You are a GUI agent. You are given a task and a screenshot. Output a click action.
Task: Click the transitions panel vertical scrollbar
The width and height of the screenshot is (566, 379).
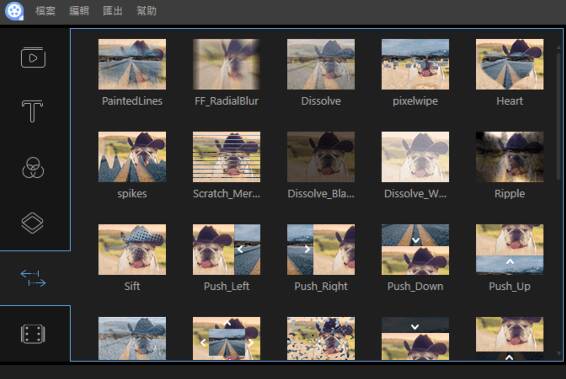(559, 116)
